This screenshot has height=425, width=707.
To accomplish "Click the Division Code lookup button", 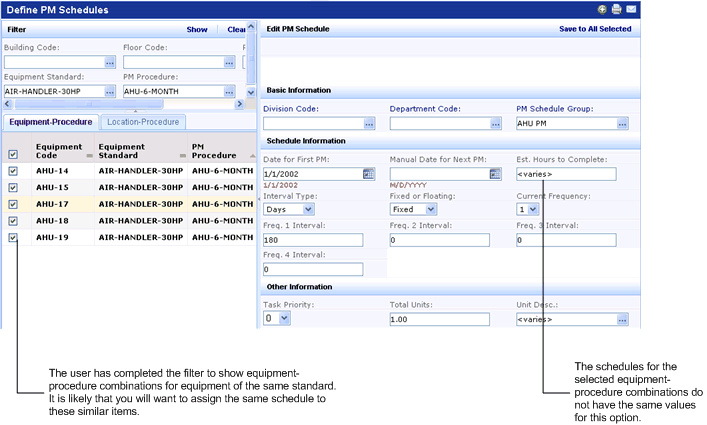I will click(369, 124).
